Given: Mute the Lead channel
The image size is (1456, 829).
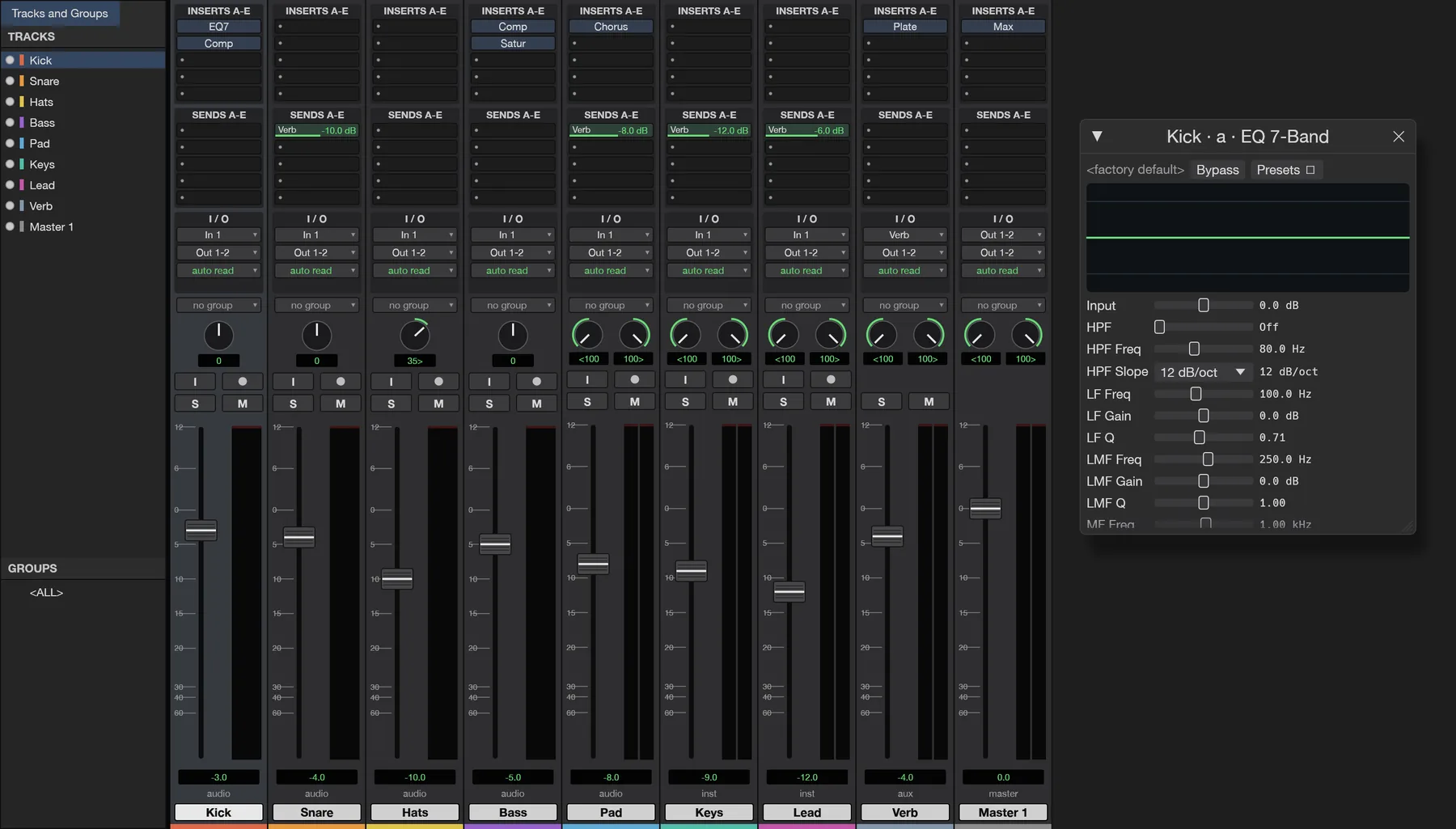Looking at the screenshot, I should point(831,402).
